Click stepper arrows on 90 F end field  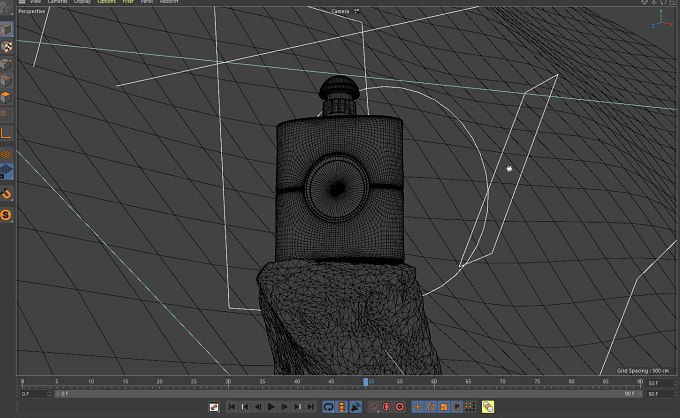click(x=674, y=394)
